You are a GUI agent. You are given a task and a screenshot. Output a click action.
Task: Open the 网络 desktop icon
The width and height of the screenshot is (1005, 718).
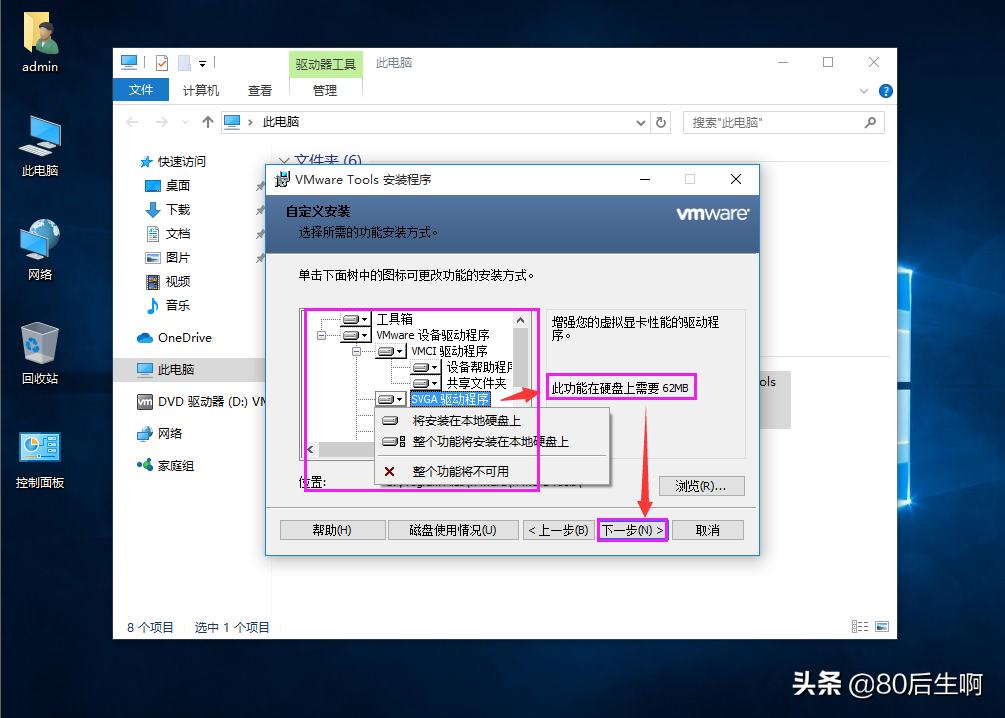point(38,240)
